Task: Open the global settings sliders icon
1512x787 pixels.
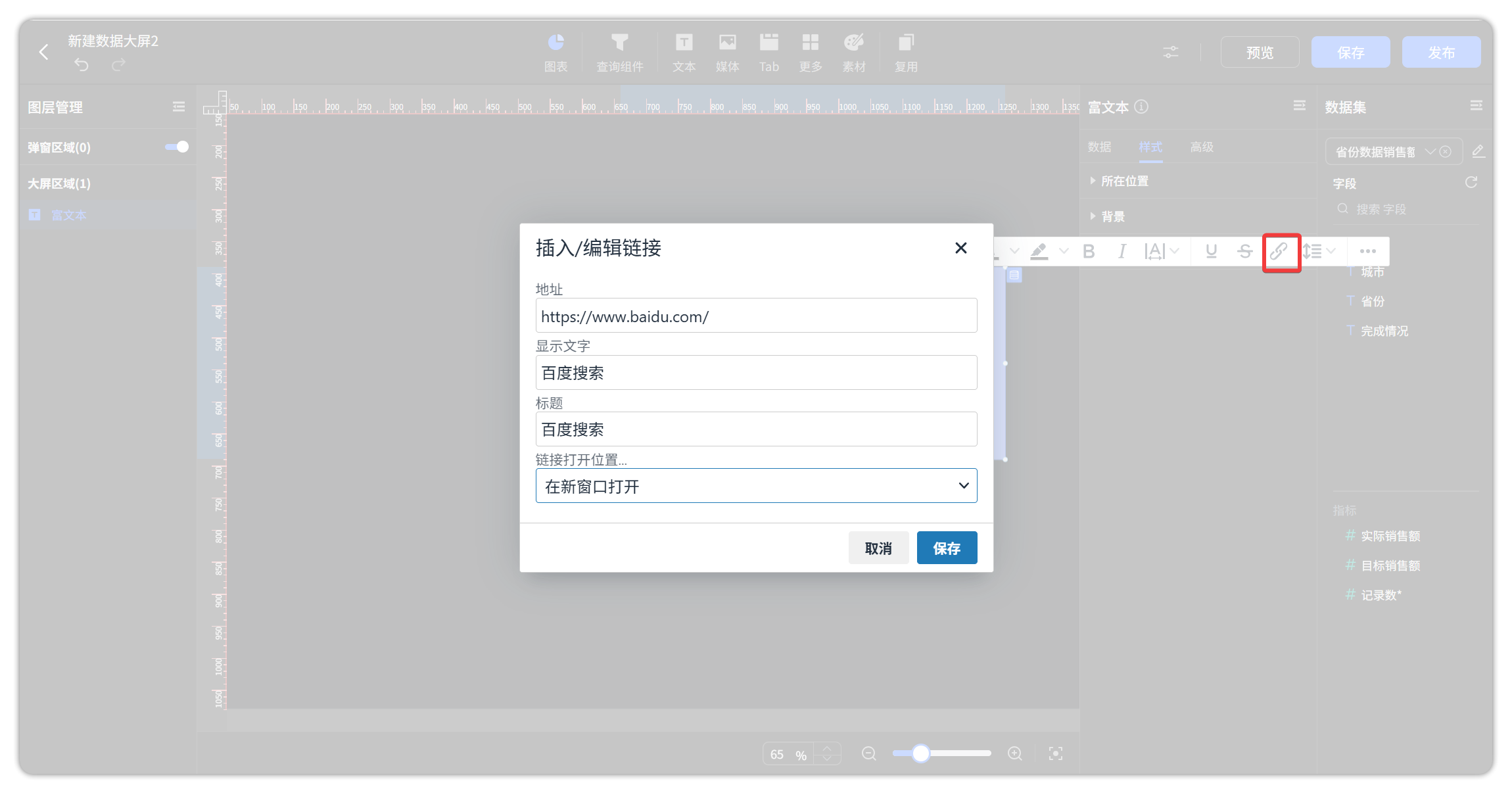Action: coord(1171,52)
